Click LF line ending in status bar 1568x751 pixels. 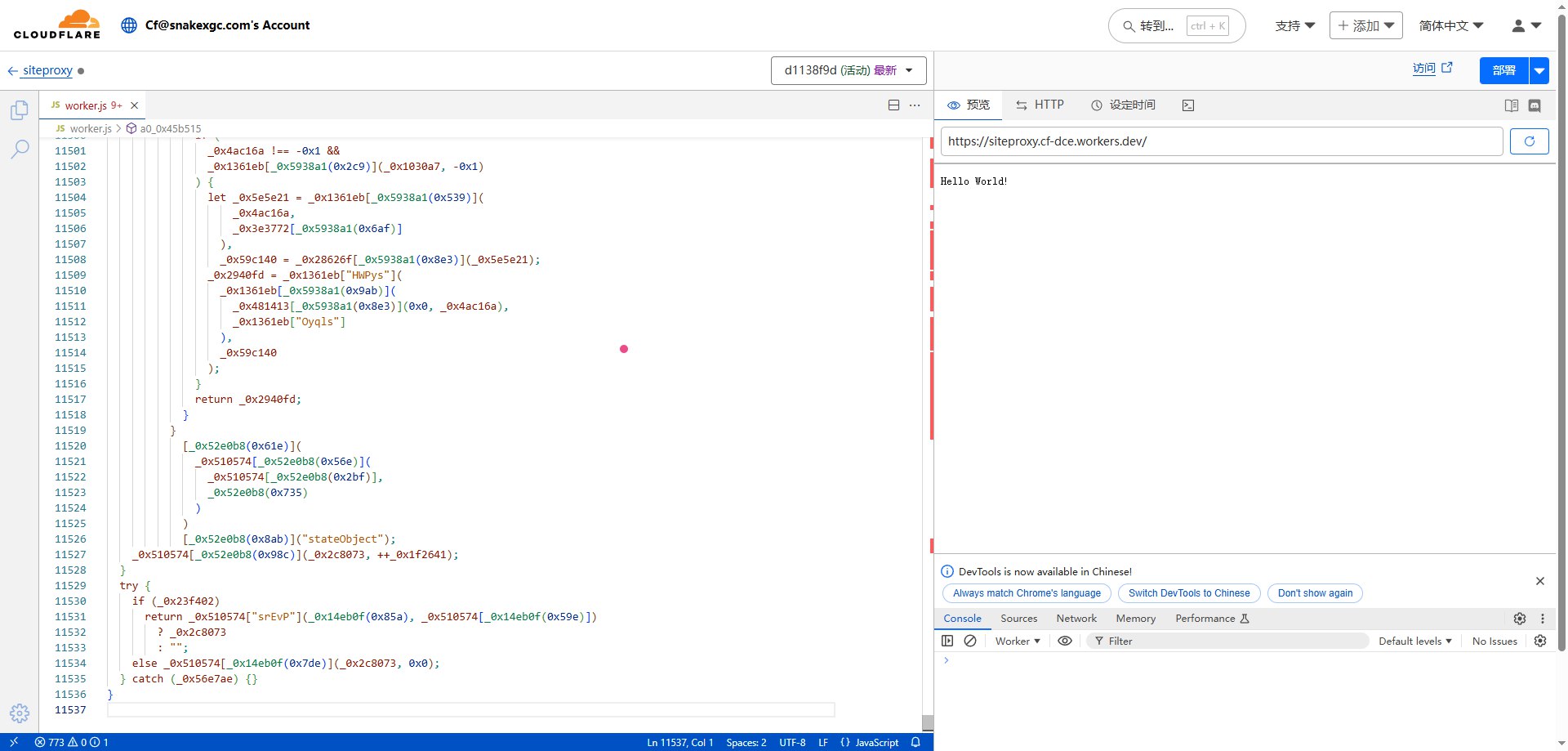tap(822, 742)
